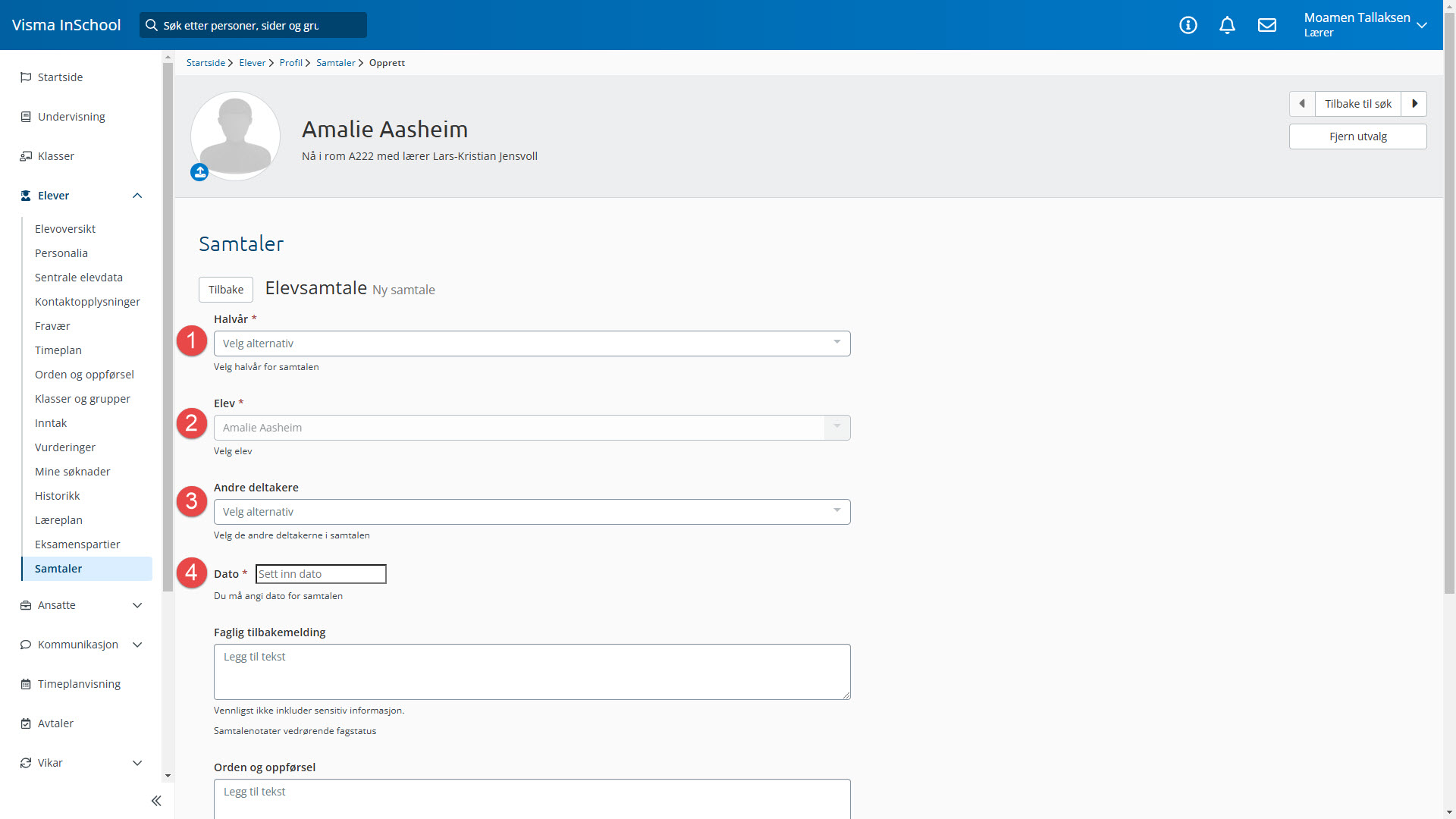Open the Halvår dropdown

(532, 344)
